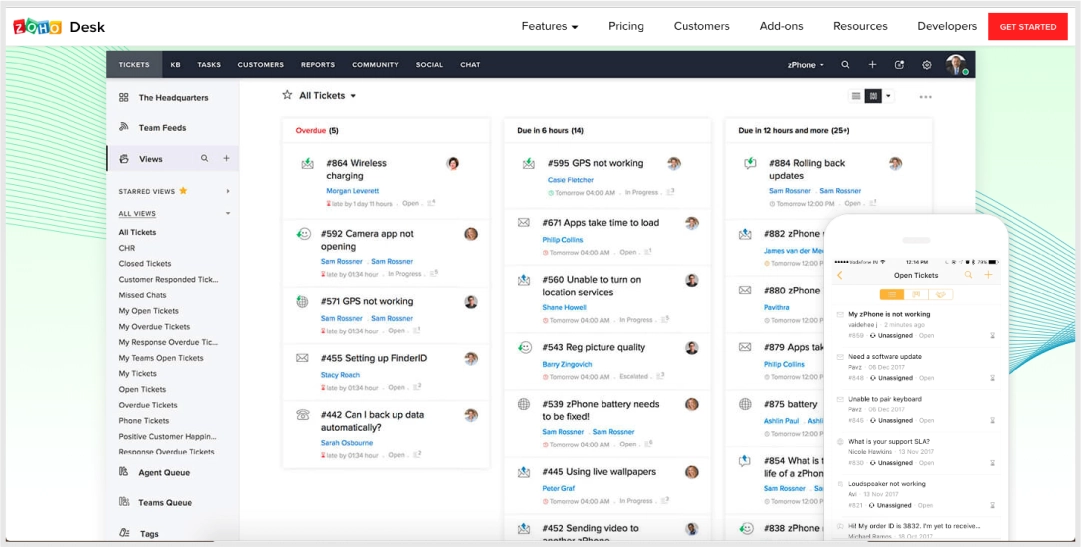Collapse the All Views section arrow
This screenshot has height=547, width=1081.
(x=228, y=214)
